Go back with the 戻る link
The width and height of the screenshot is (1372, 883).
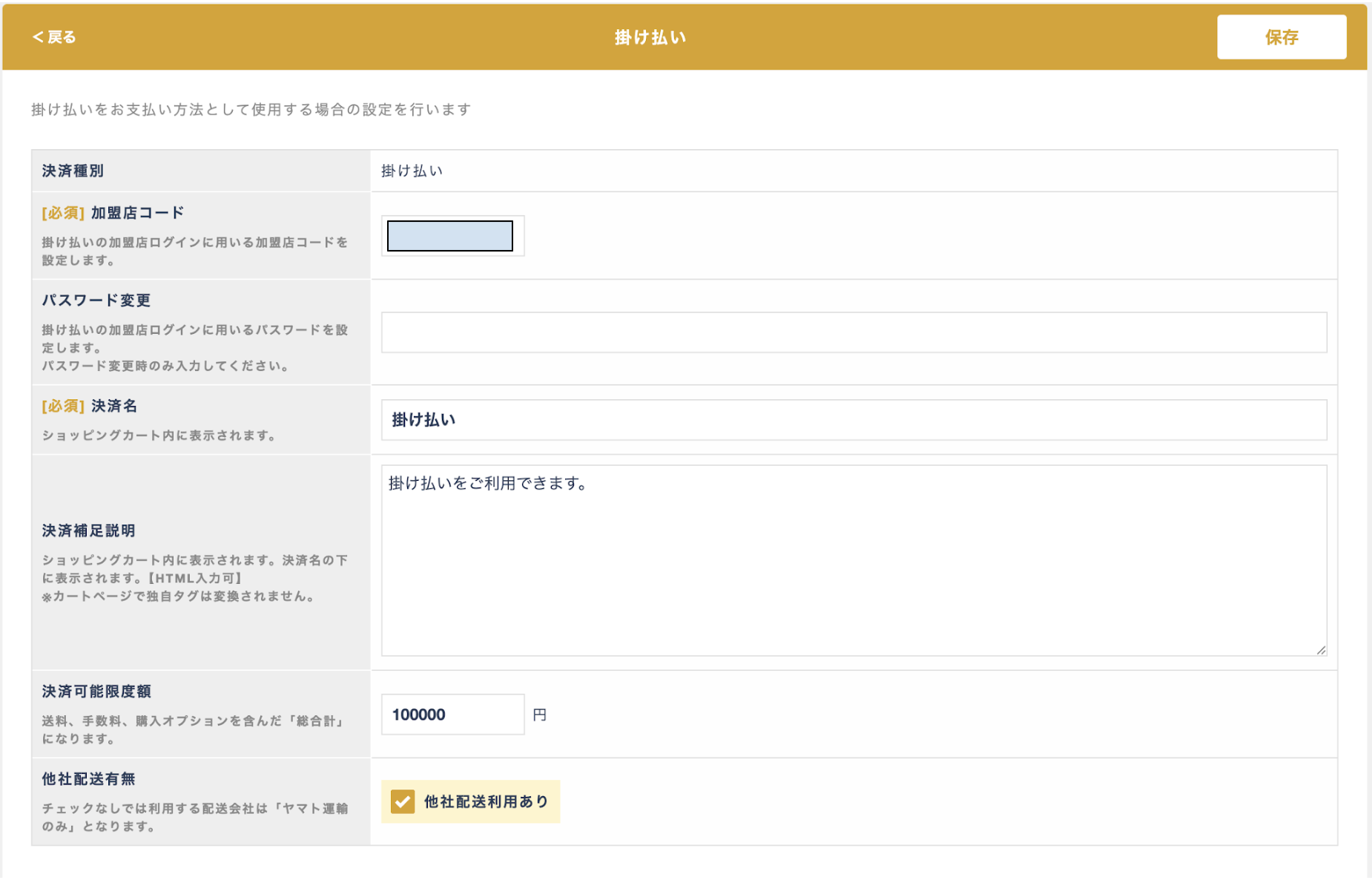(x=54, y=37)
